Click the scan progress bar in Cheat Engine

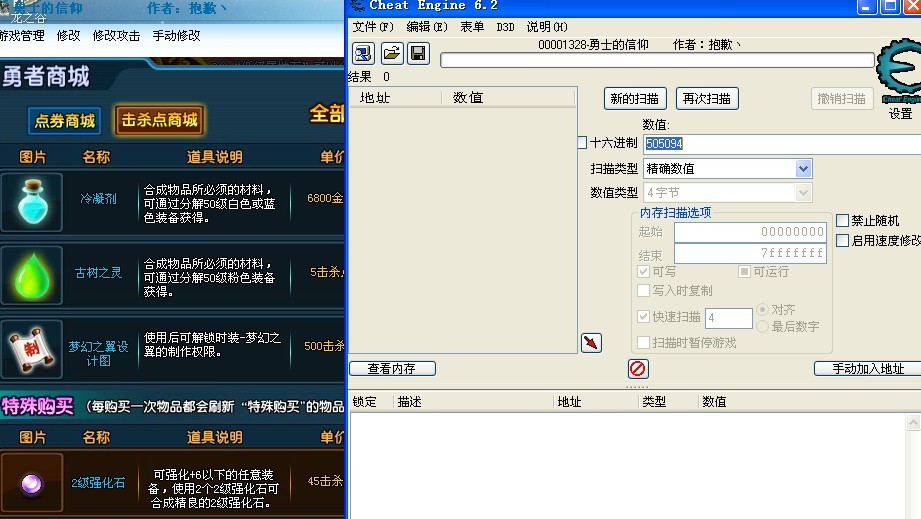click(x=657, y=60)
